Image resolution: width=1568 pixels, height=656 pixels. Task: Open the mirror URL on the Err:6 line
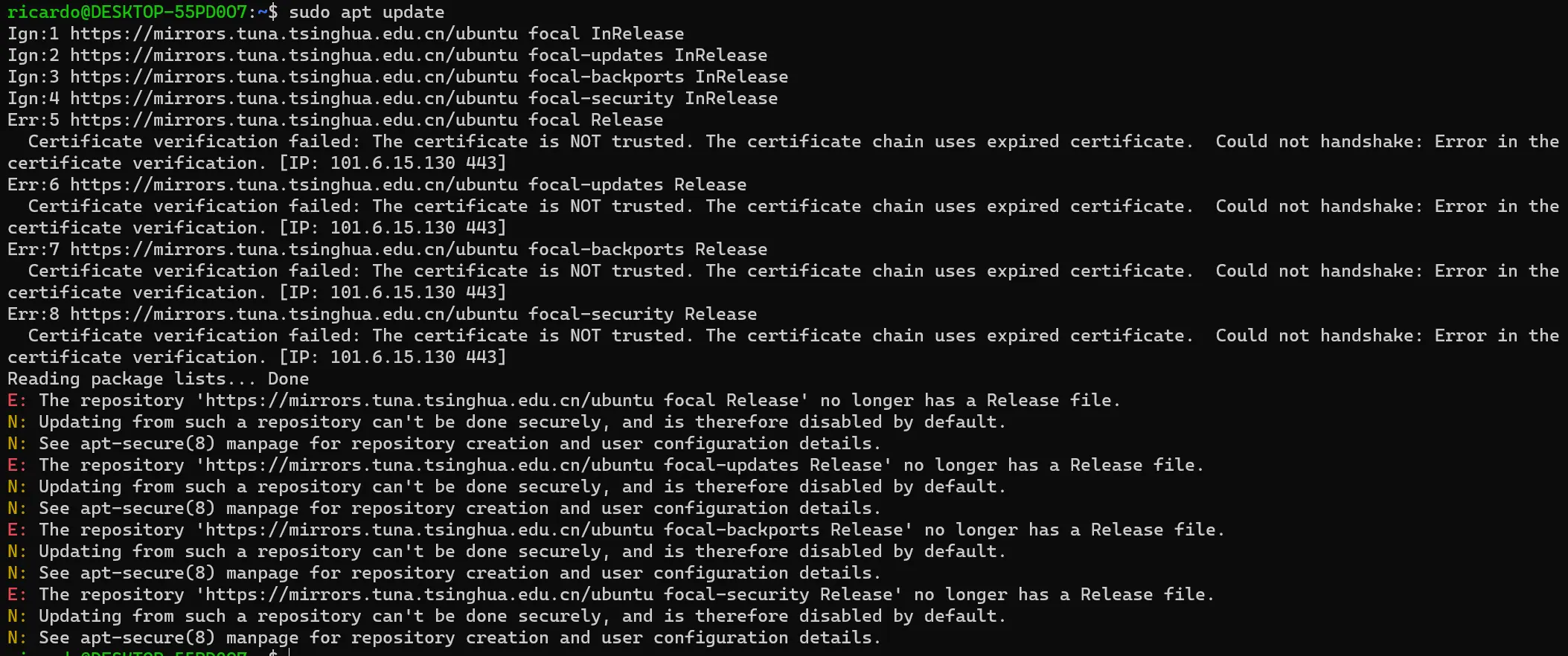[293, 184]
